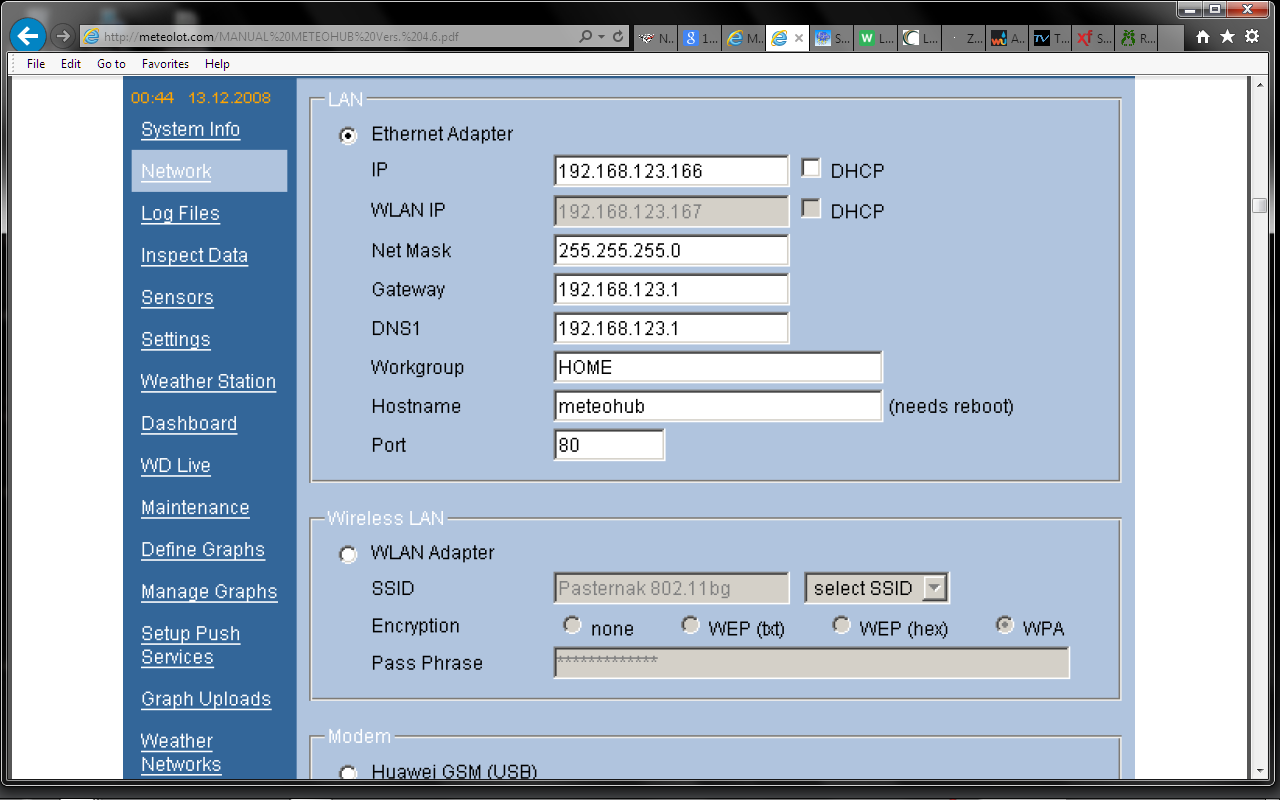Screen dimensions: 1280x800
Task: Open the Go to menu
Action: [111, 64]
